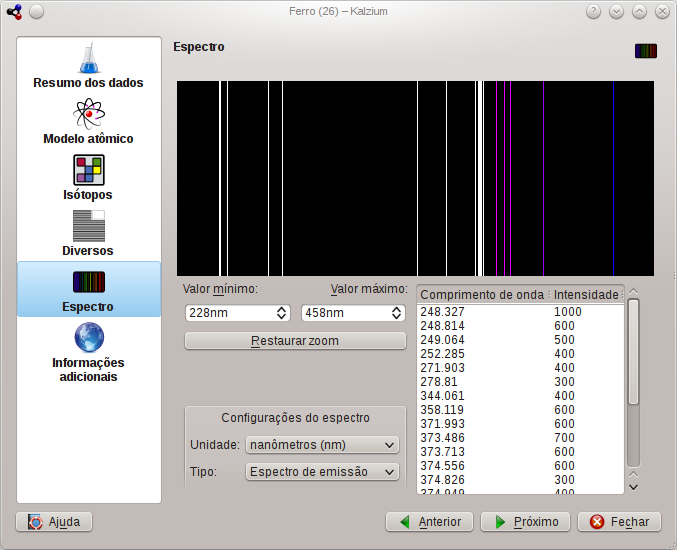The height and width of the screenshot is (550, 677).
Task: Open the Unidade nanômetros dropdown
Action: 321,445
